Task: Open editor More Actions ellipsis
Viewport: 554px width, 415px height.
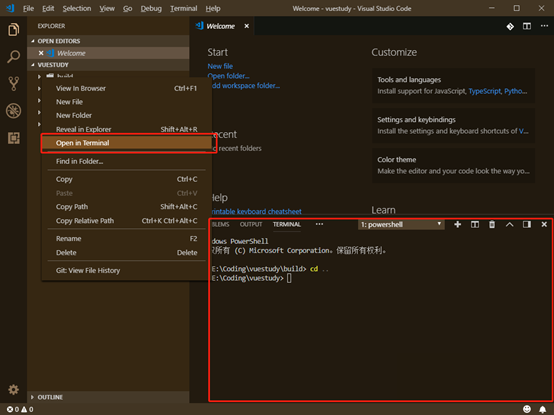Action: [544, 26]
